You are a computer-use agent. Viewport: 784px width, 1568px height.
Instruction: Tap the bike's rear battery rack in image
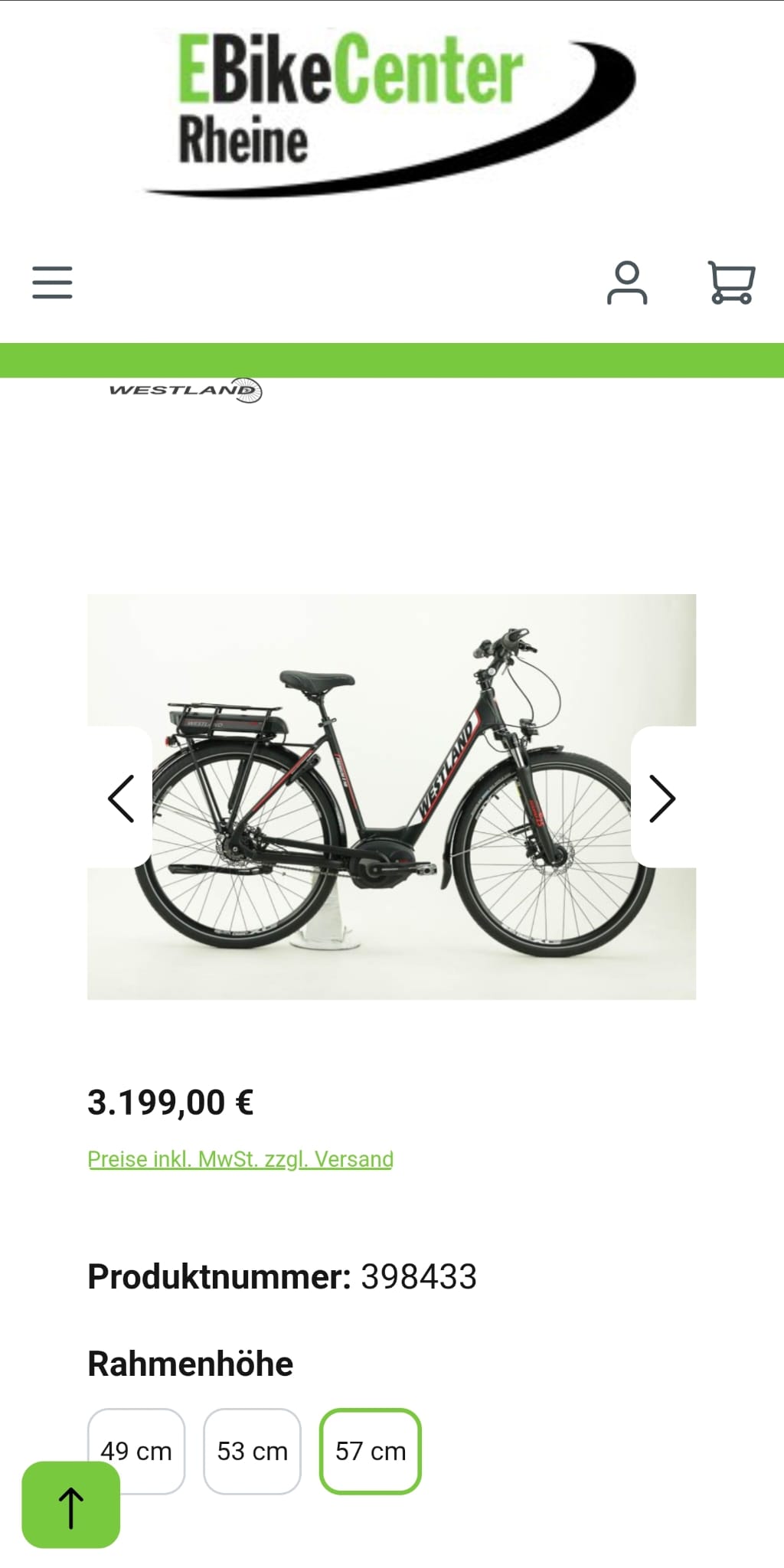(x=226, y=720)
